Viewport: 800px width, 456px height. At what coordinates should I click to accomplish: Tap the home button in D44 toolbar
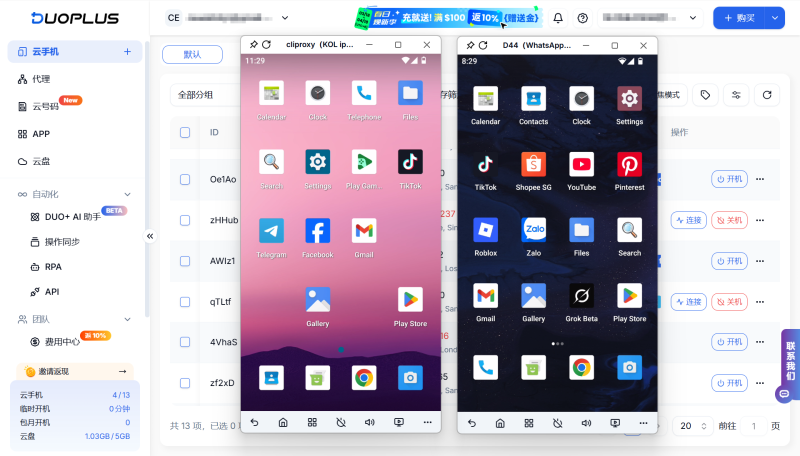tap(500, 423)
